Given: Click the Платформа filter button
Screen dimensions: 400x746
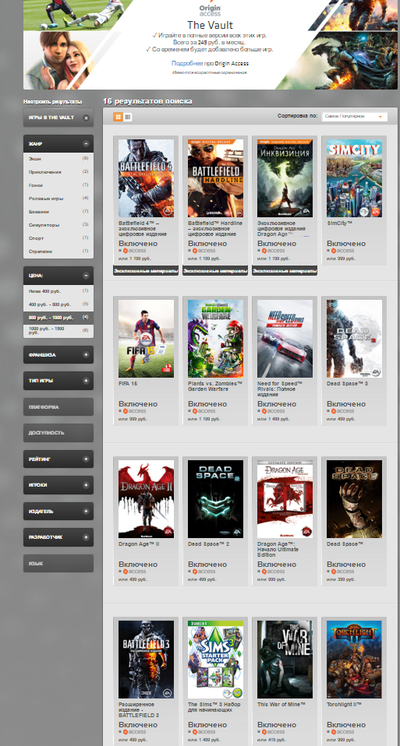Looking at the screenshot, I should pos(58,407).
